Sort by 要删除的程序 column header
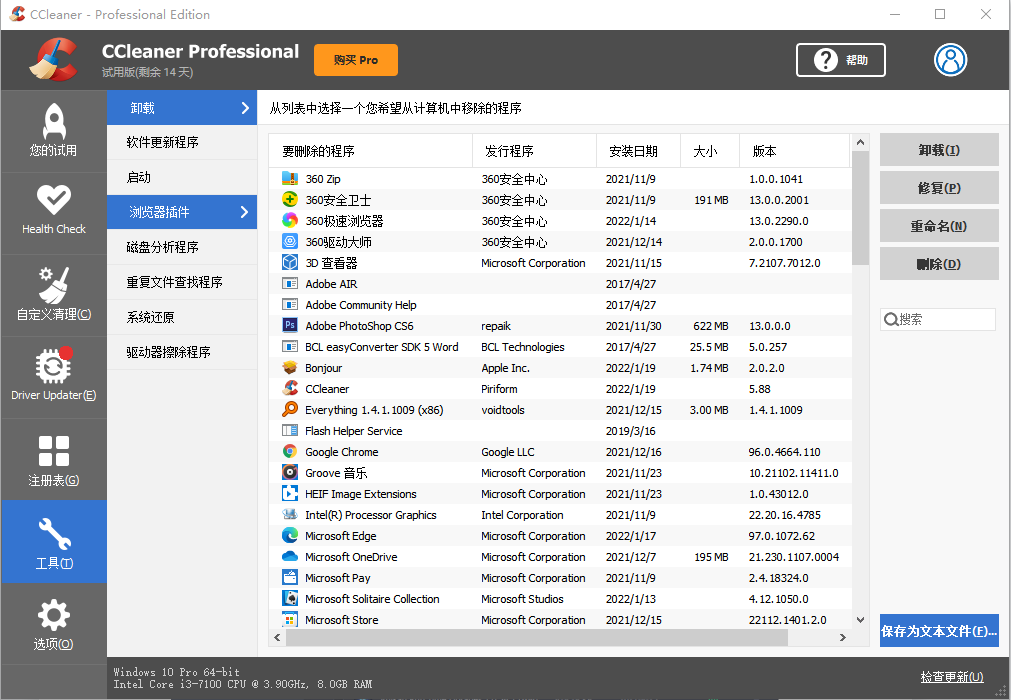This screenshot has height=700, width=1011. click(371, 151)
